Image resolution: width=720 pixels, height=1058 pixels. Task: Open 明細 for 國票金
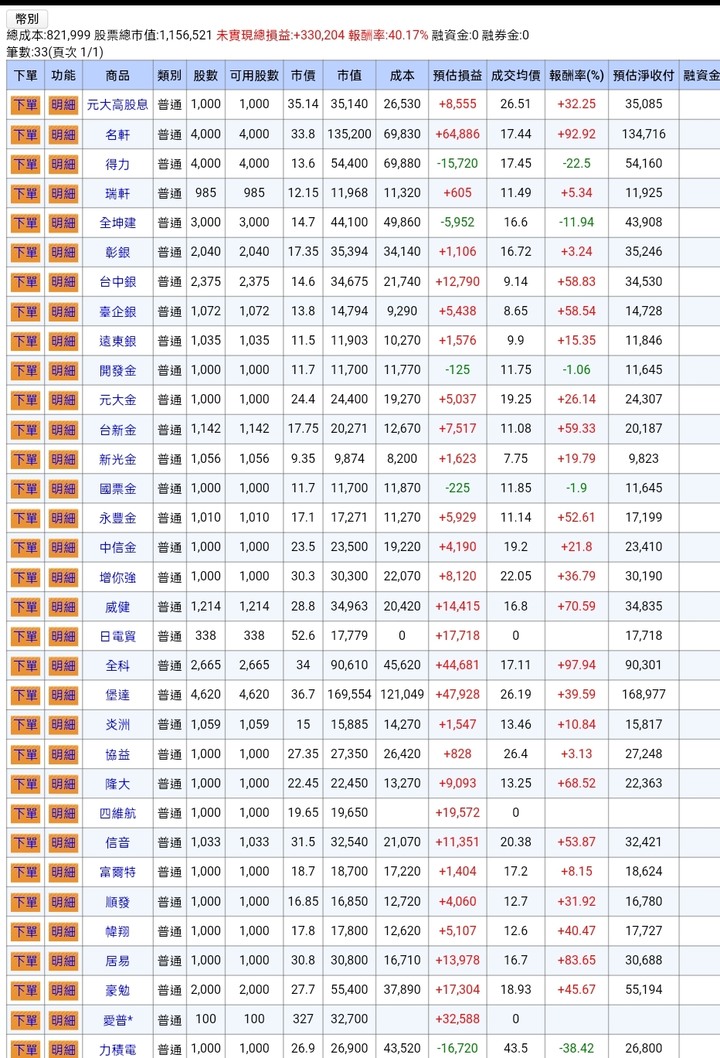click(63, 489)
